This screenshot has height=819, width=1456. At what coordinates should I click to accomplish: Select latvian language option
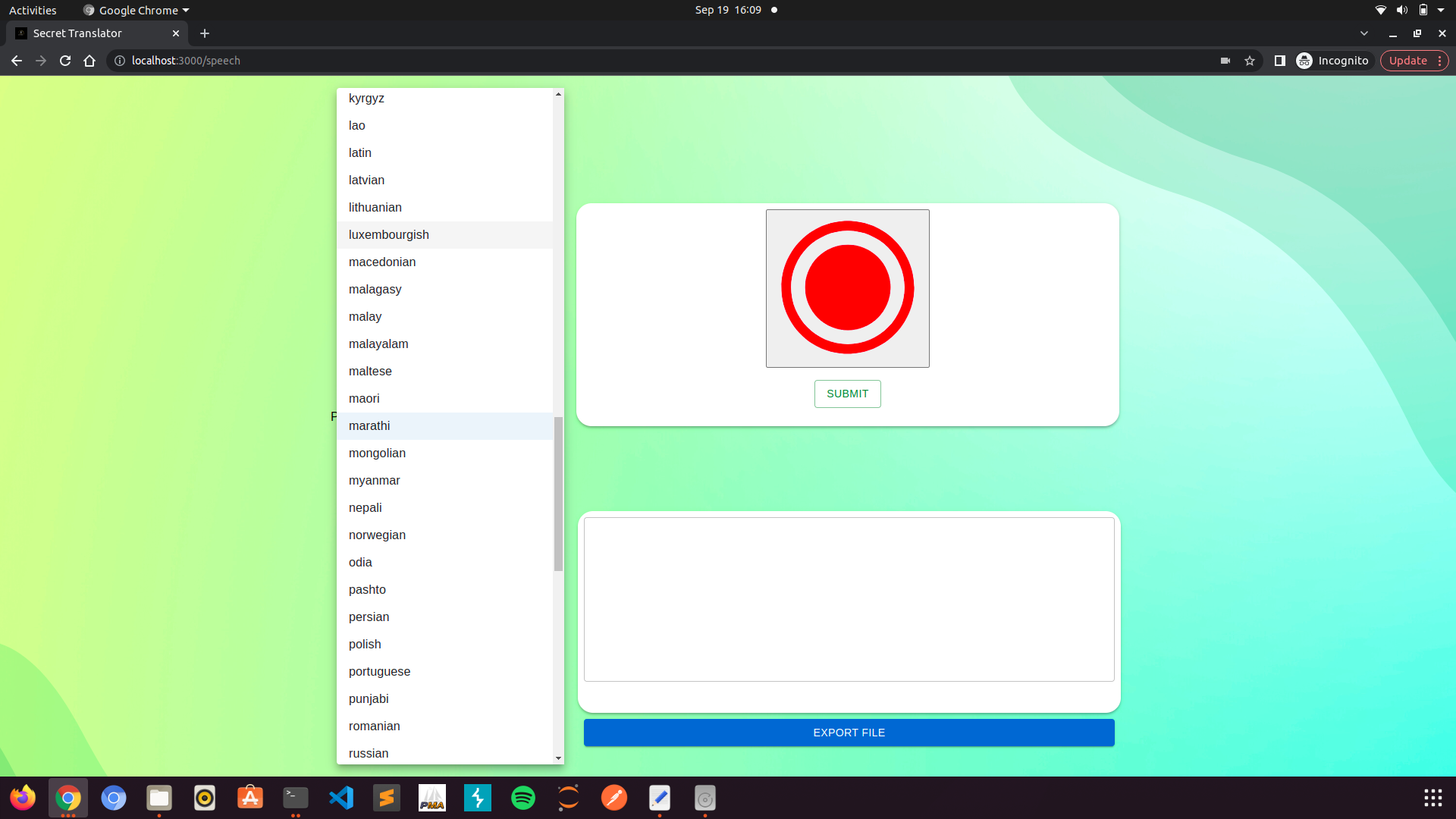(444, 180)
